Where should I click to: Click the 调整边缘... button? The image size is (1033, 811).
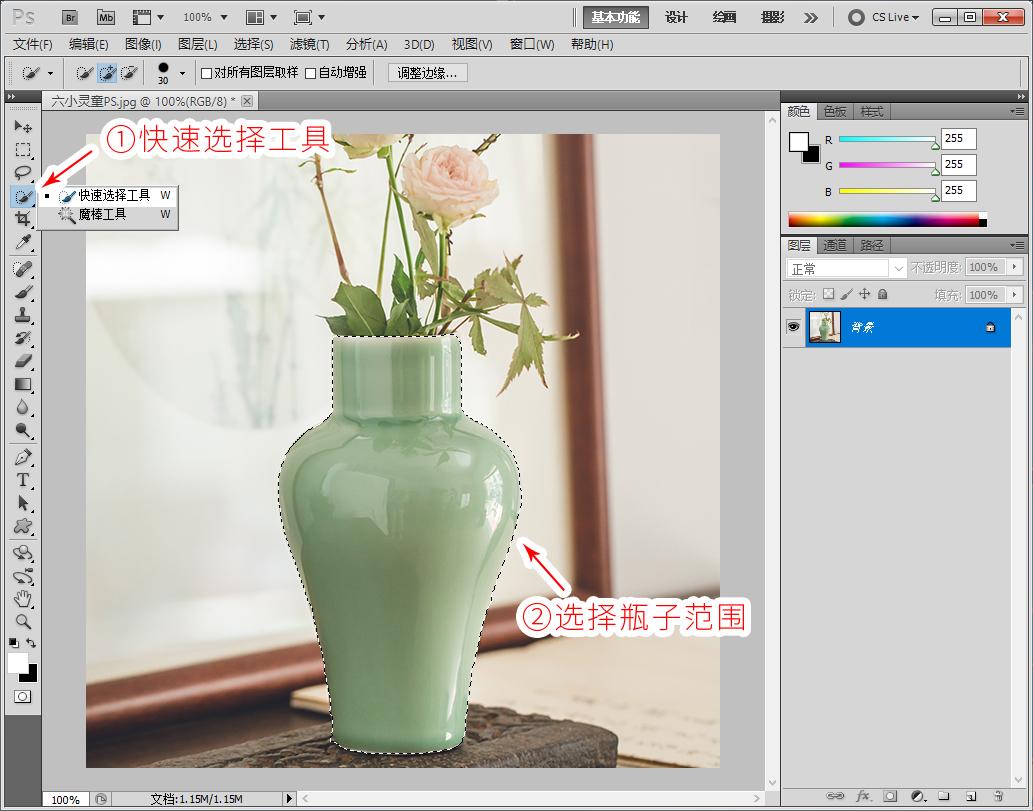pos(427,73)
